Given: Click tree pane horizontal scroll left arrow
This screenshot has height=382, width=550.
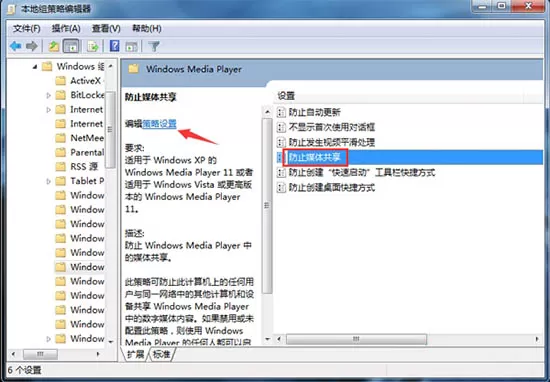Looking at the screenshot, I should (13, 354).
